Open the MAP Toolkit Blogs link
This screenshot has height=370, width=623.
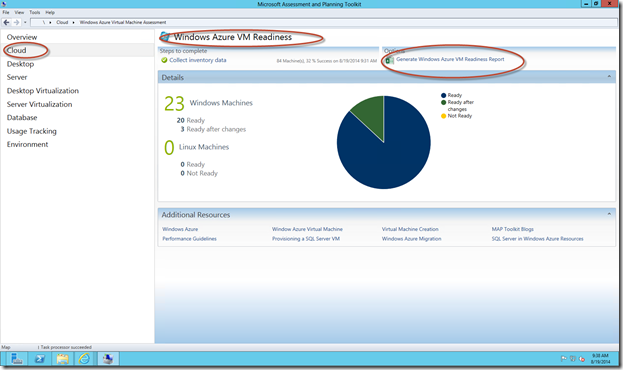point(513,229)
